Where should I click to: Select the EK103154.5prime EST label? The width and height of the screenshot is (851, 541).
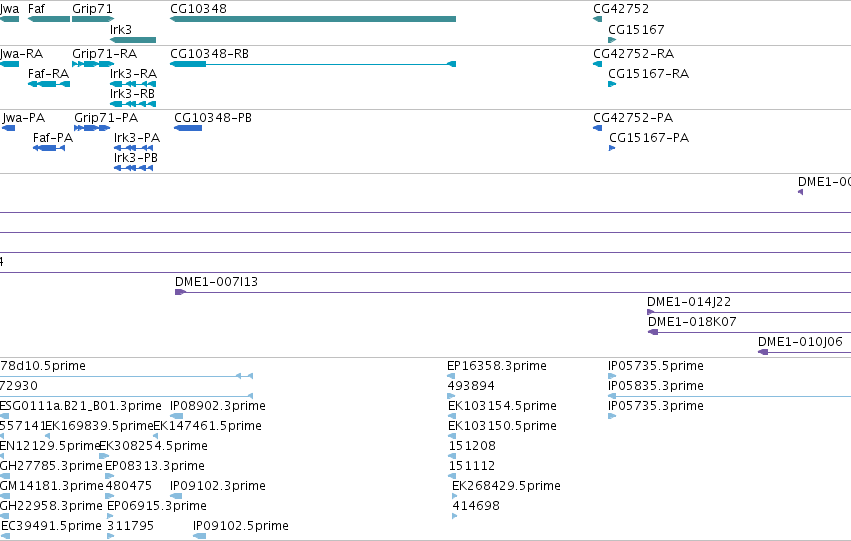pos(502,406)
